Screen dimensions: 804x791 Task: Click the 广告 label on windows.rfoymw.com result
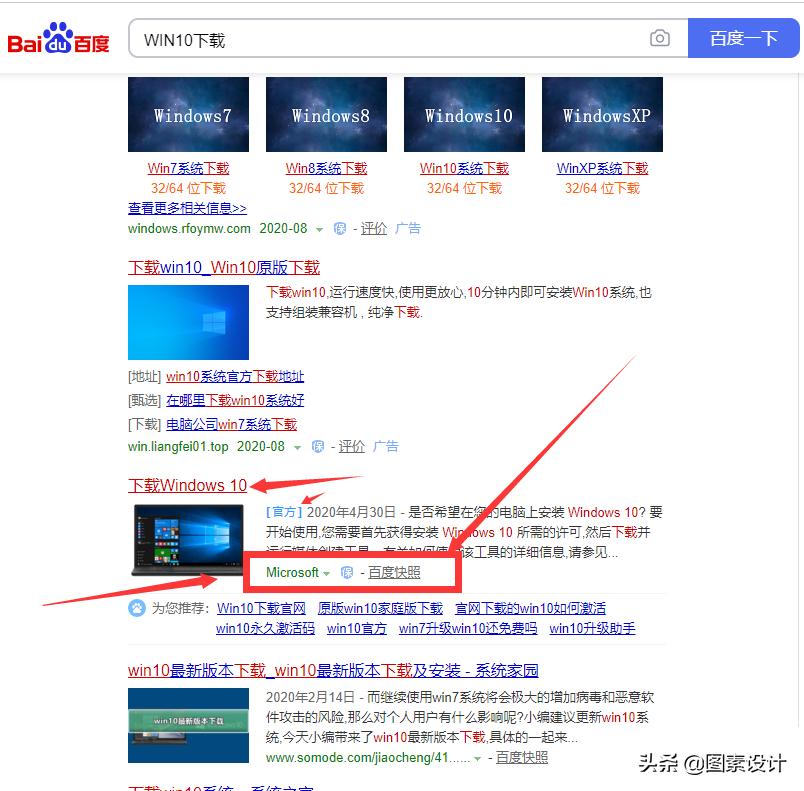[408, 228]
